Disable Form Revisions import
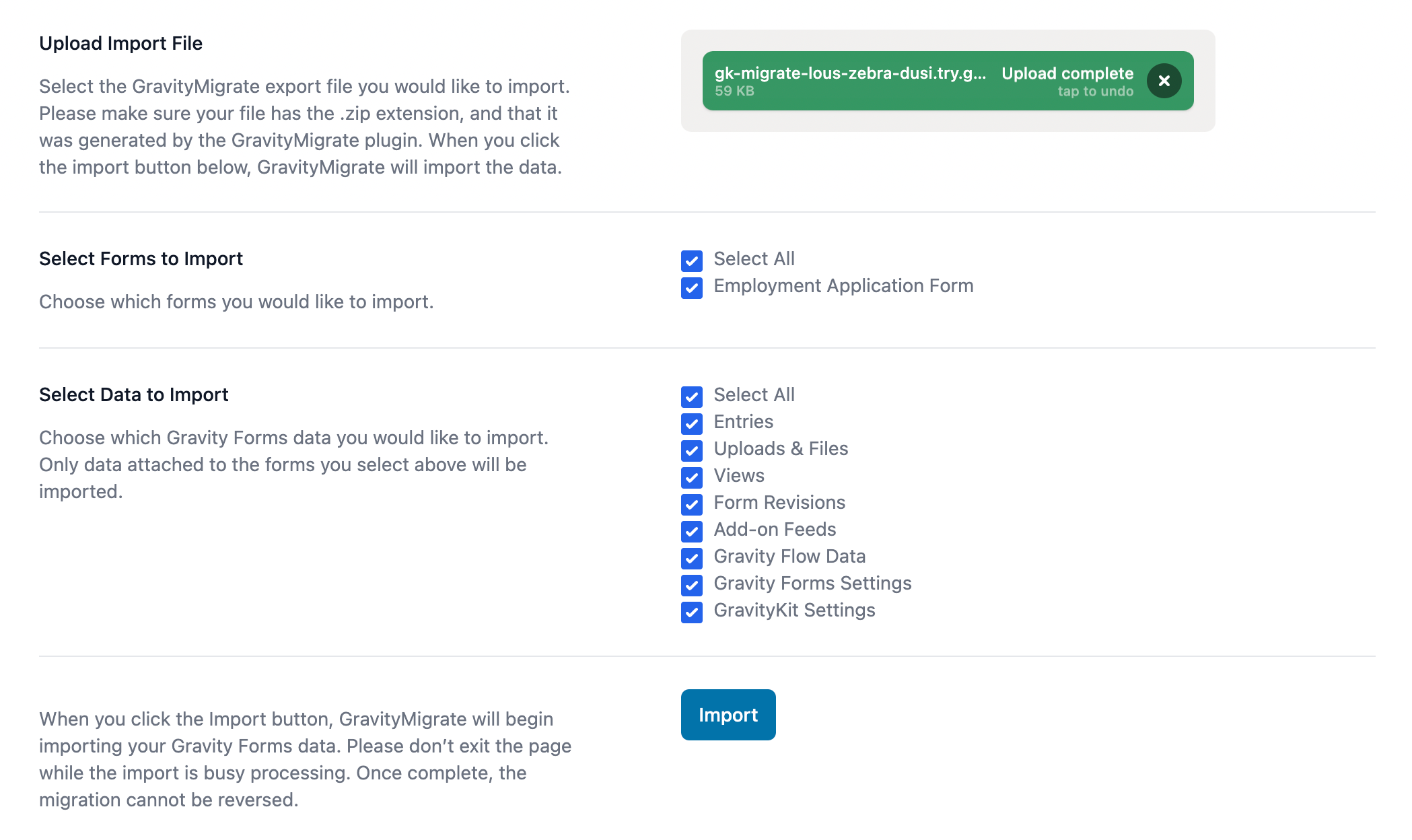The image size is (1412, 840). click(x=691, y=504)
